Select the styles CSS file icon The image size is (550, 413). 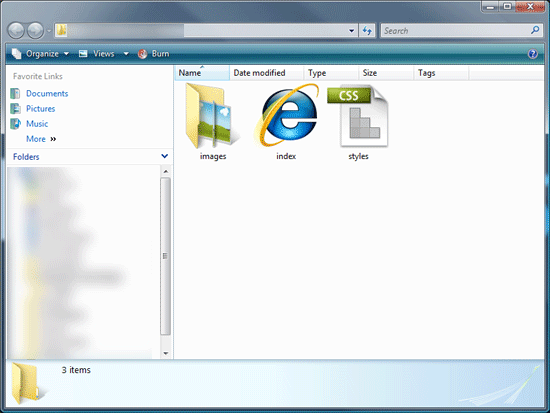[x=358, y=116]
